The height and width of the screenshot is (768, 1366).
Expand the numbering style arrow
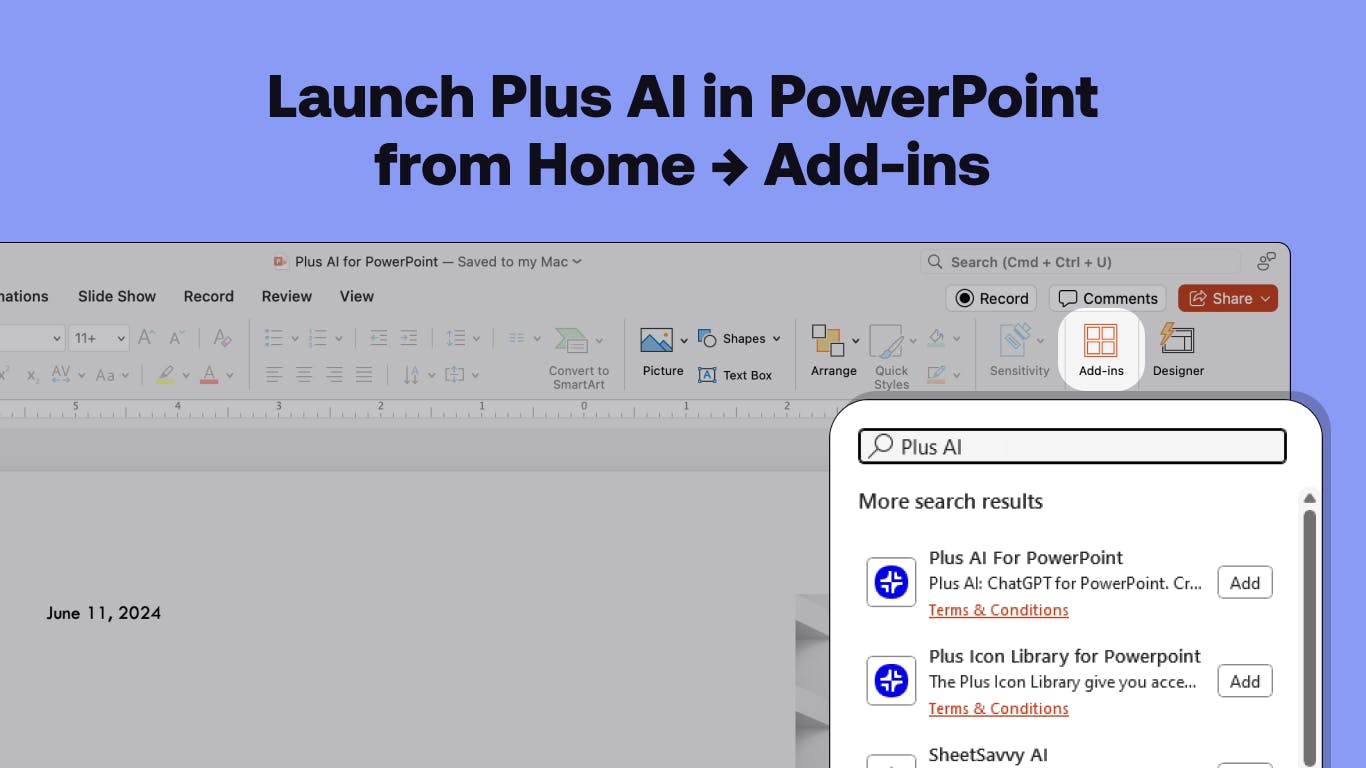pos(339,339)
